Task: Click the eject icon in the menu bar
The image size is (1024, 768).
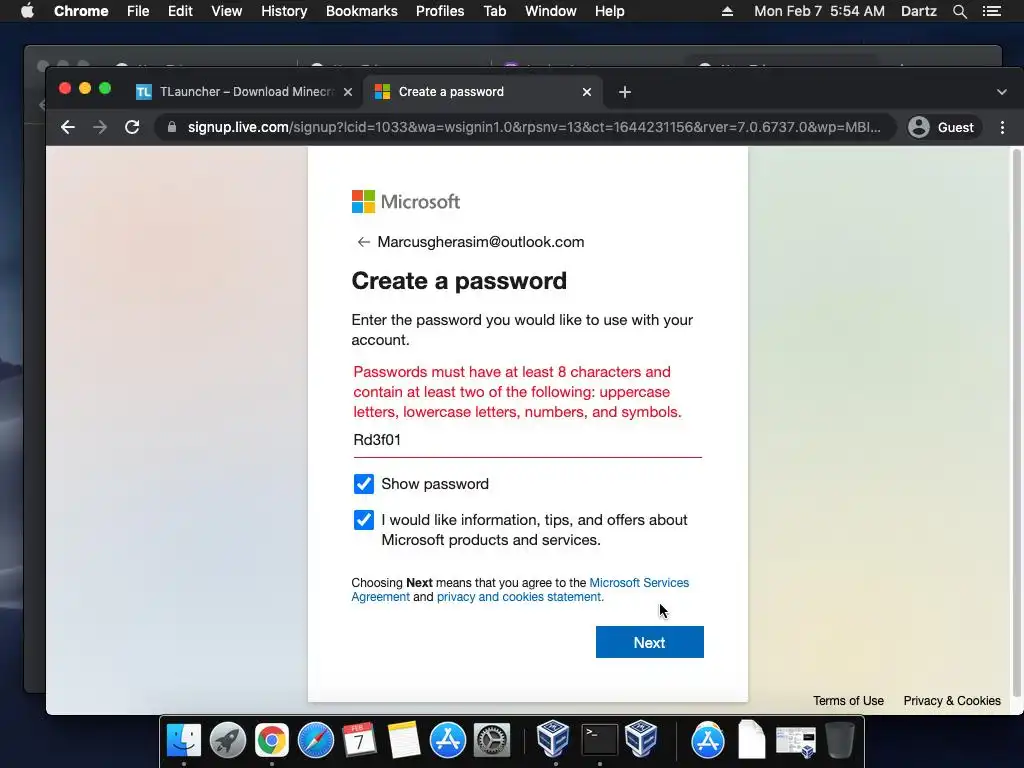Action: pyautogui.click(x=727, y=11)
